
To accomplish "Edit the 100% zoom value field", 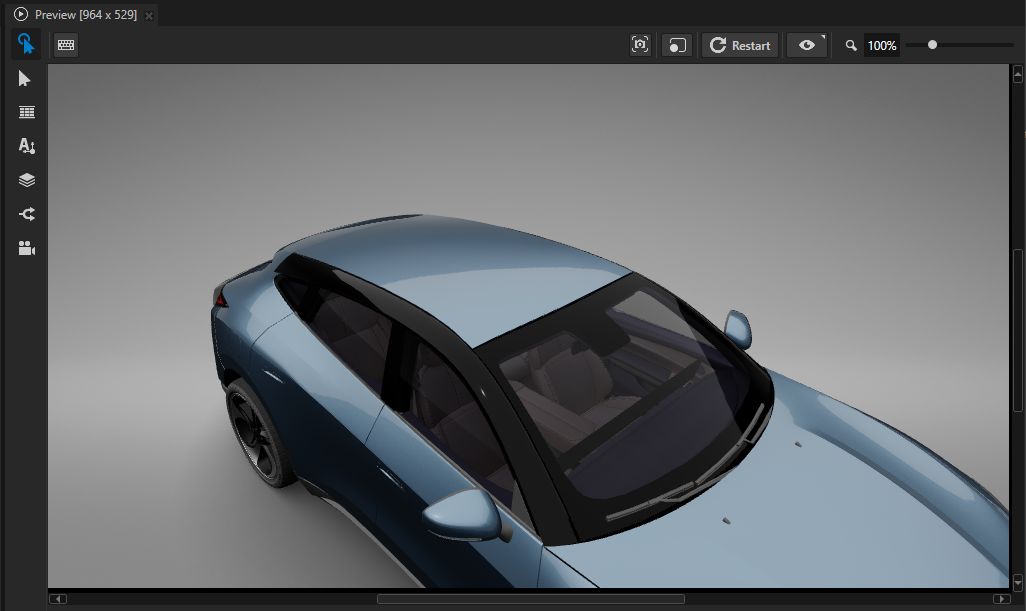I will point(881,45).
